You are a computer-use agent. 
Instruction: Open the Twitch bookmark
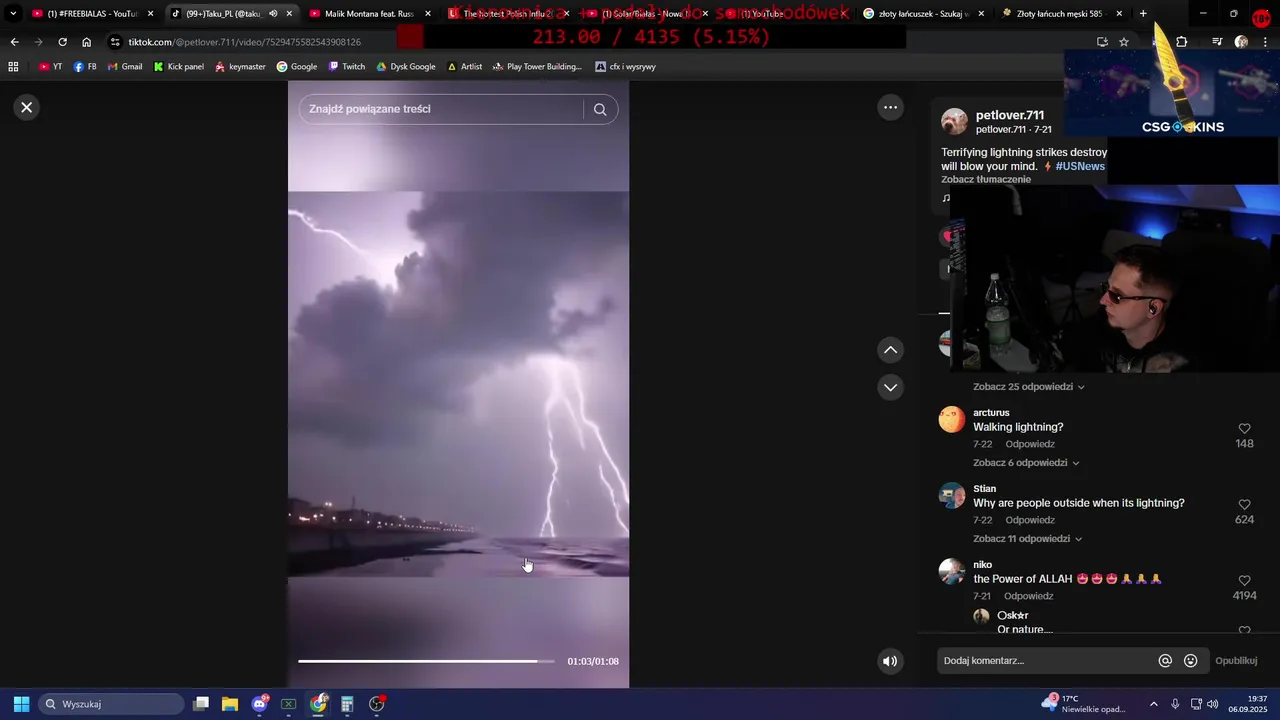pos(346,67)
